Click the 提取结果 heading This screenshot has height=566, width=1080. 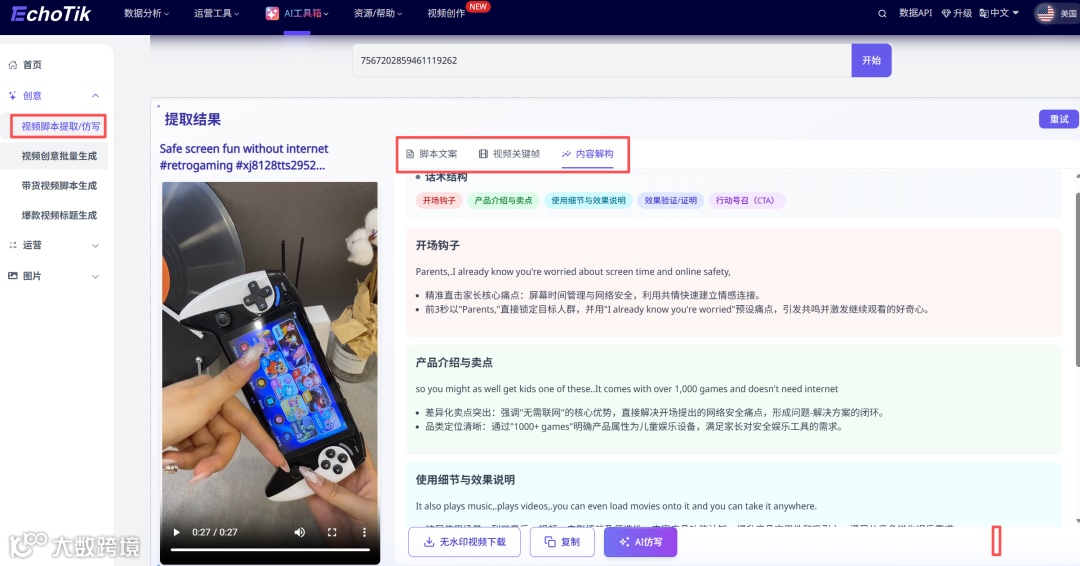click(192, 119)
